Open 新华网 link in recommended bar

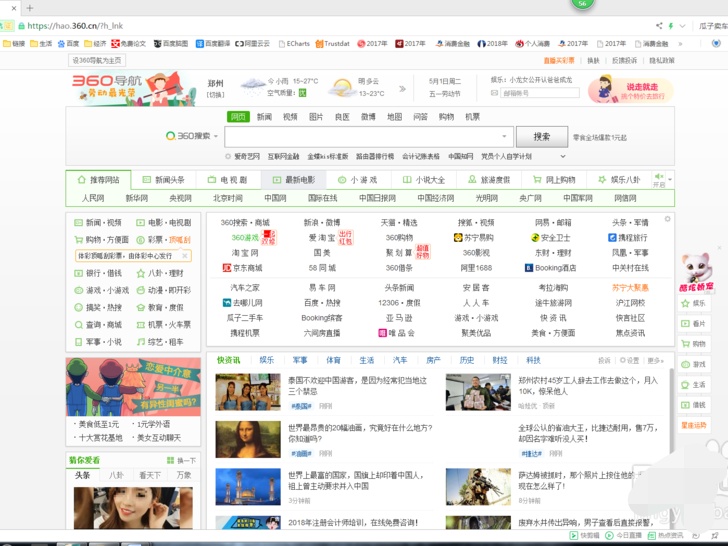tap(136, 198)
